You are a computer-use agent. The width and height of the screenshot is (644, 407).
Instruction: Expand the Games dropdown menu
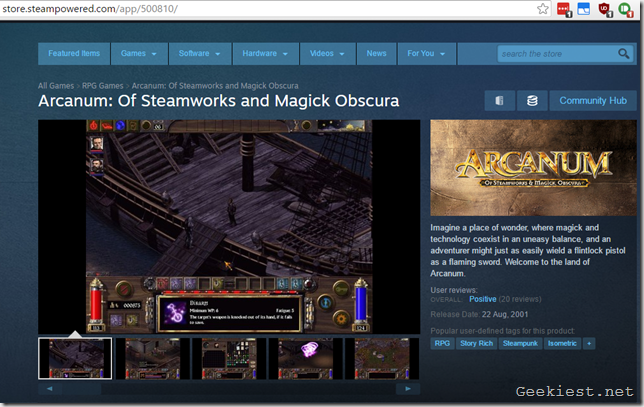[138, 53]
